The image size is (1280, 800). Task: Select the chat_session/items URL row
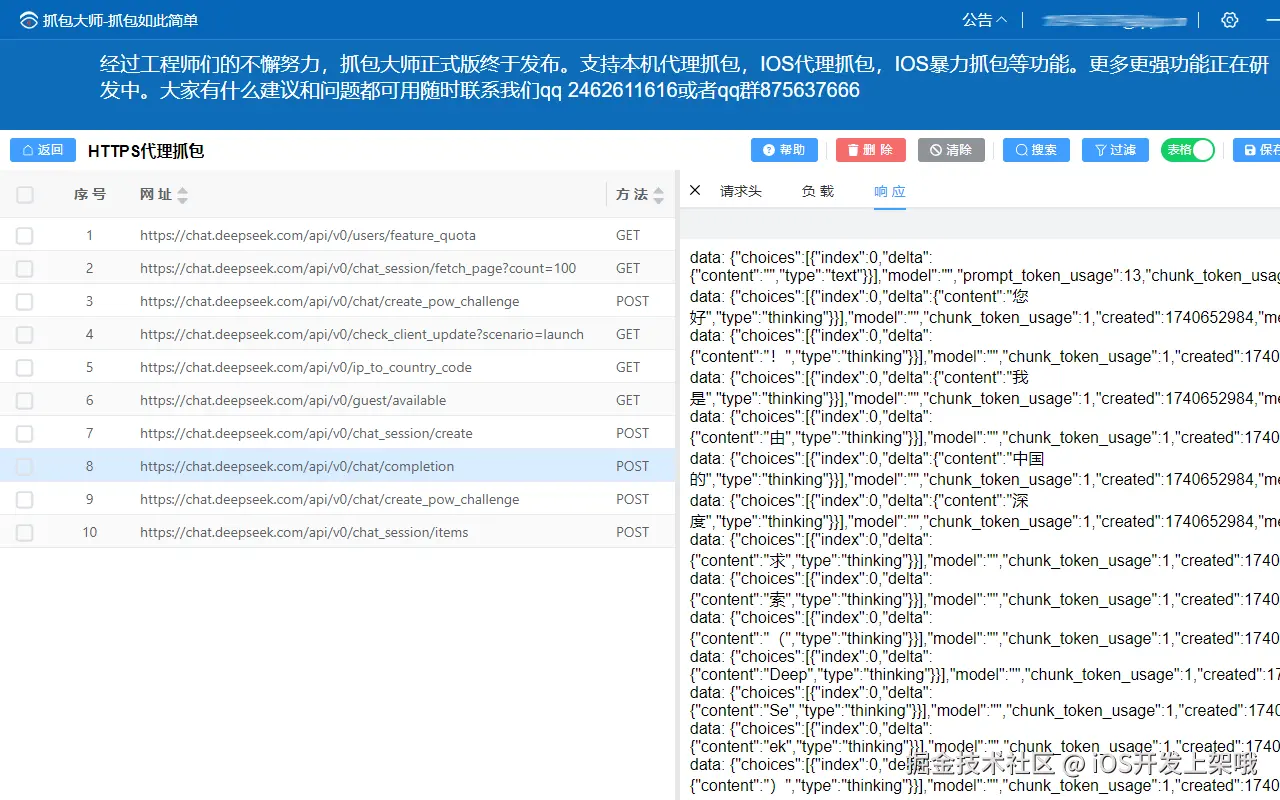click(x=304, y=532)
